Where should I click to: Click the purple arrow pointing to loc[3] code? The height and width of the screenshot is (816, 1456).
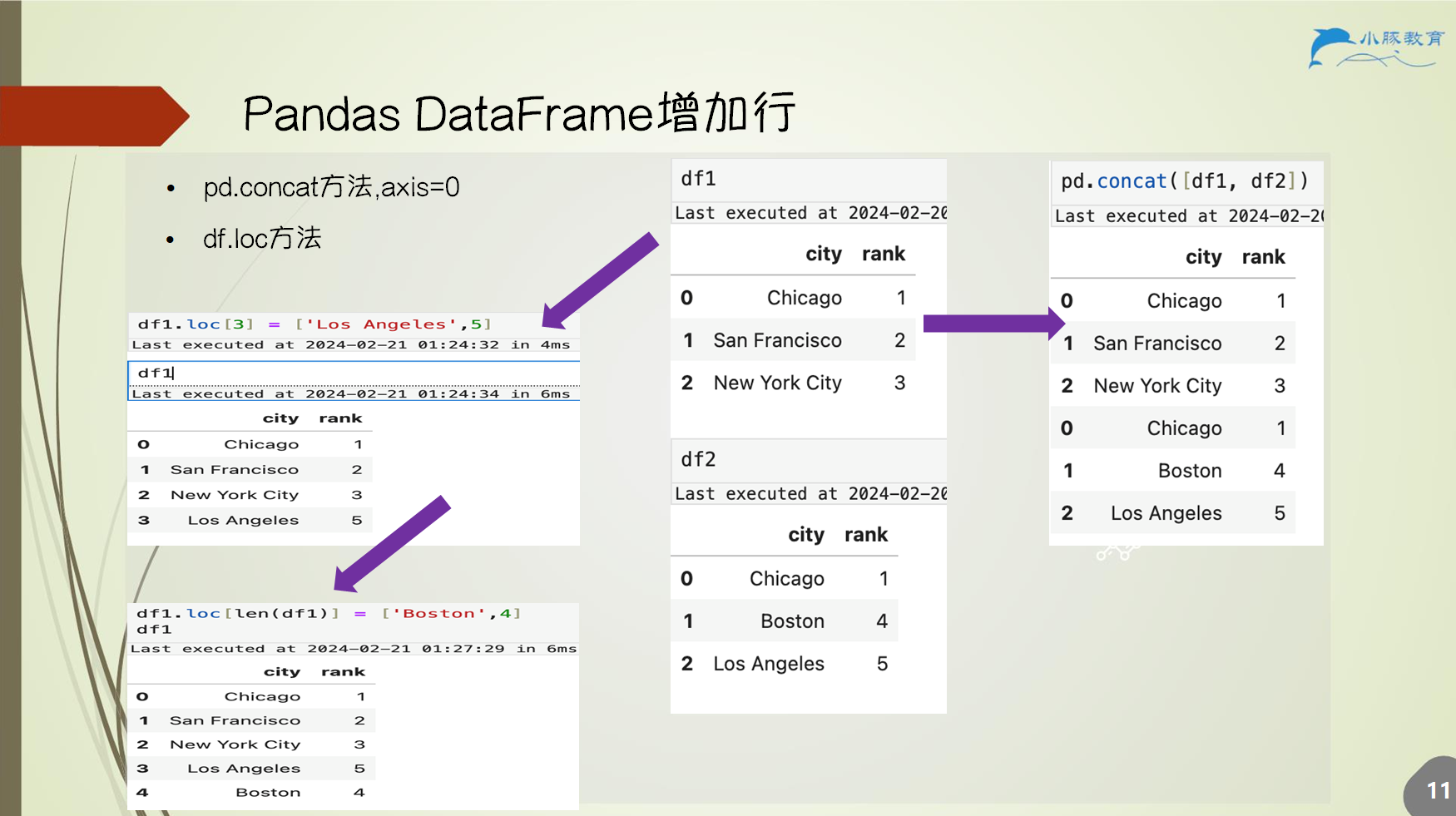600,280
